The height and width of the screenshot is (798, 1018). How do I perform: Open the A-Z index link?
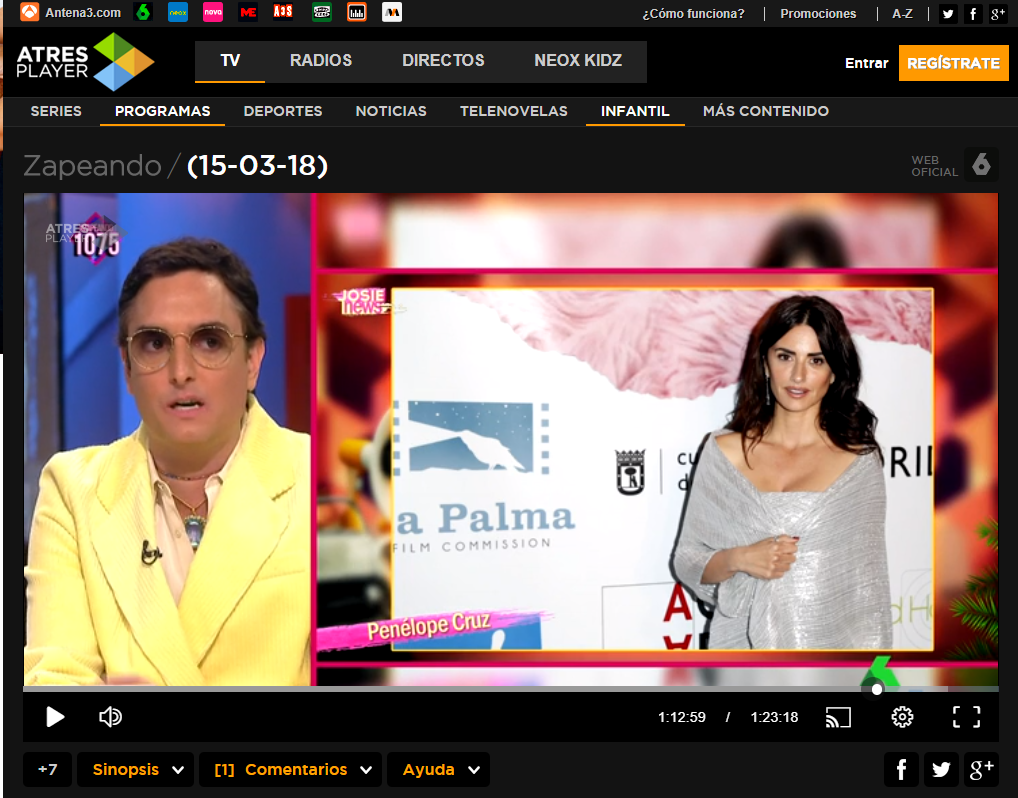click(902, 14)
